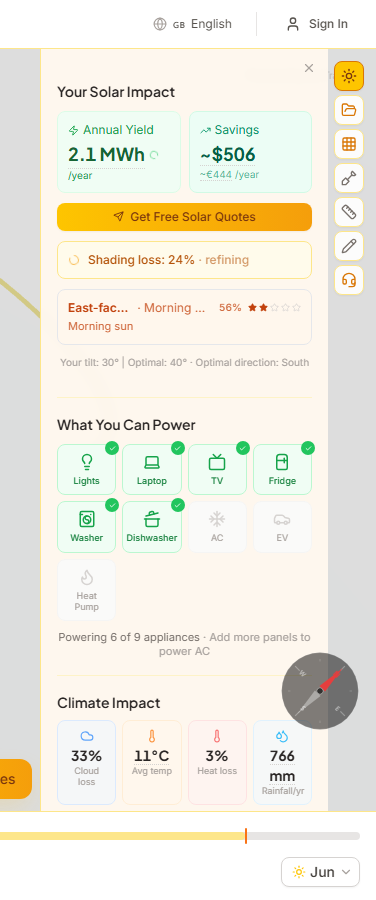Toggle the Lights appliance tile

click(x=87, y=470)
